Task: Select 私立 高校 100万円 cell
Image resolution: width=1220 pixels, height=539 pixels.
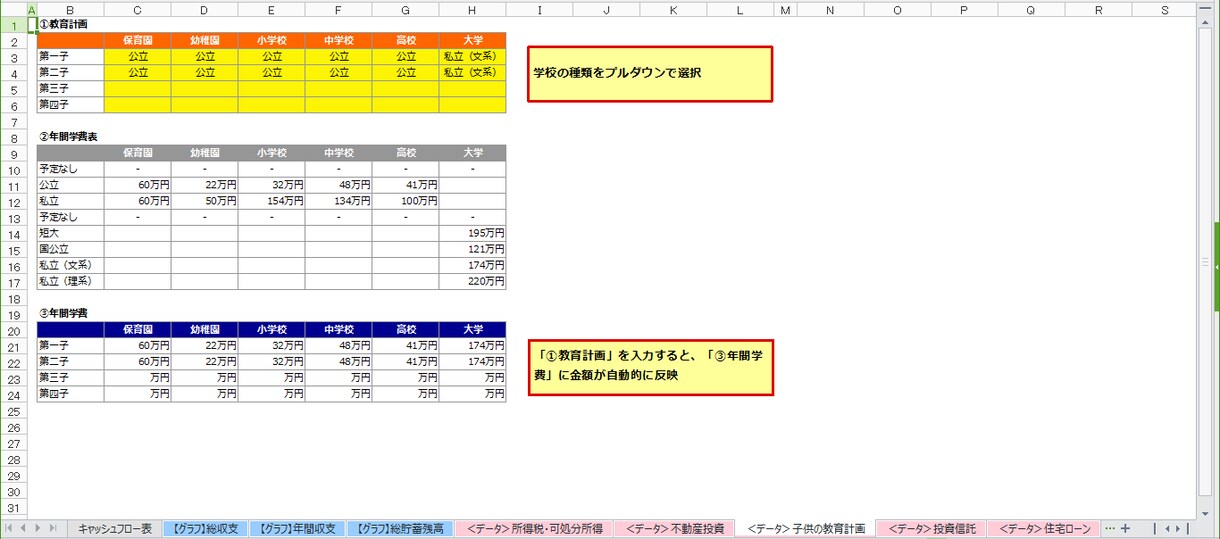Action: [405, 201]
